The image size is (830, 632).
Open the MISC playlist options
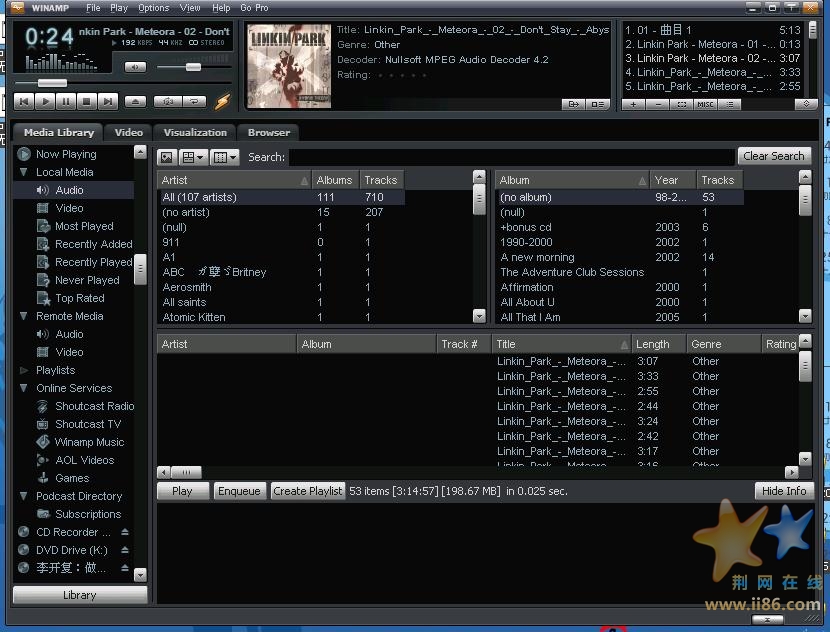tap(705, 103)
